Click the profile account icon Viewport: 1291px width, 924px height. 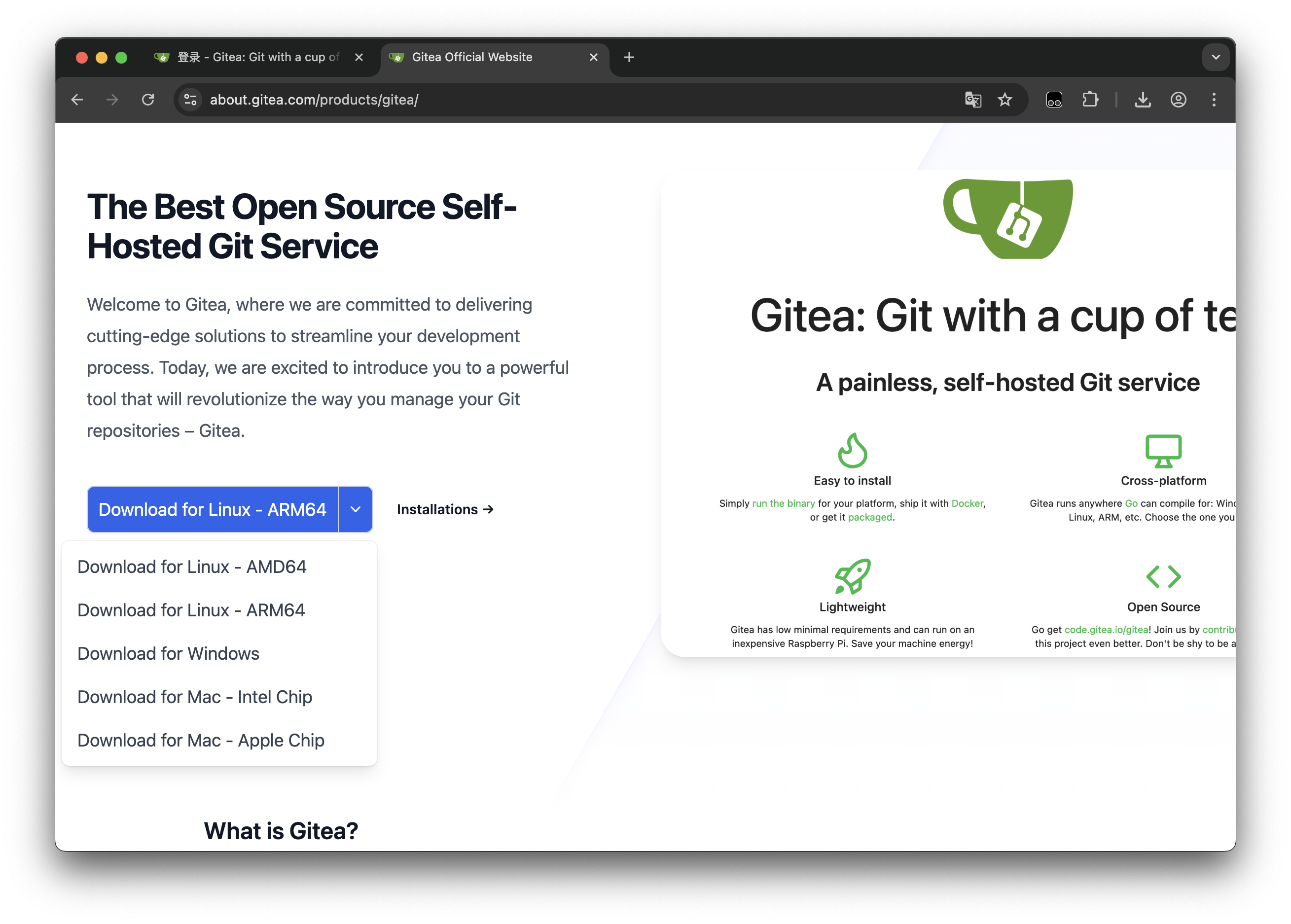coord(1179,100)
